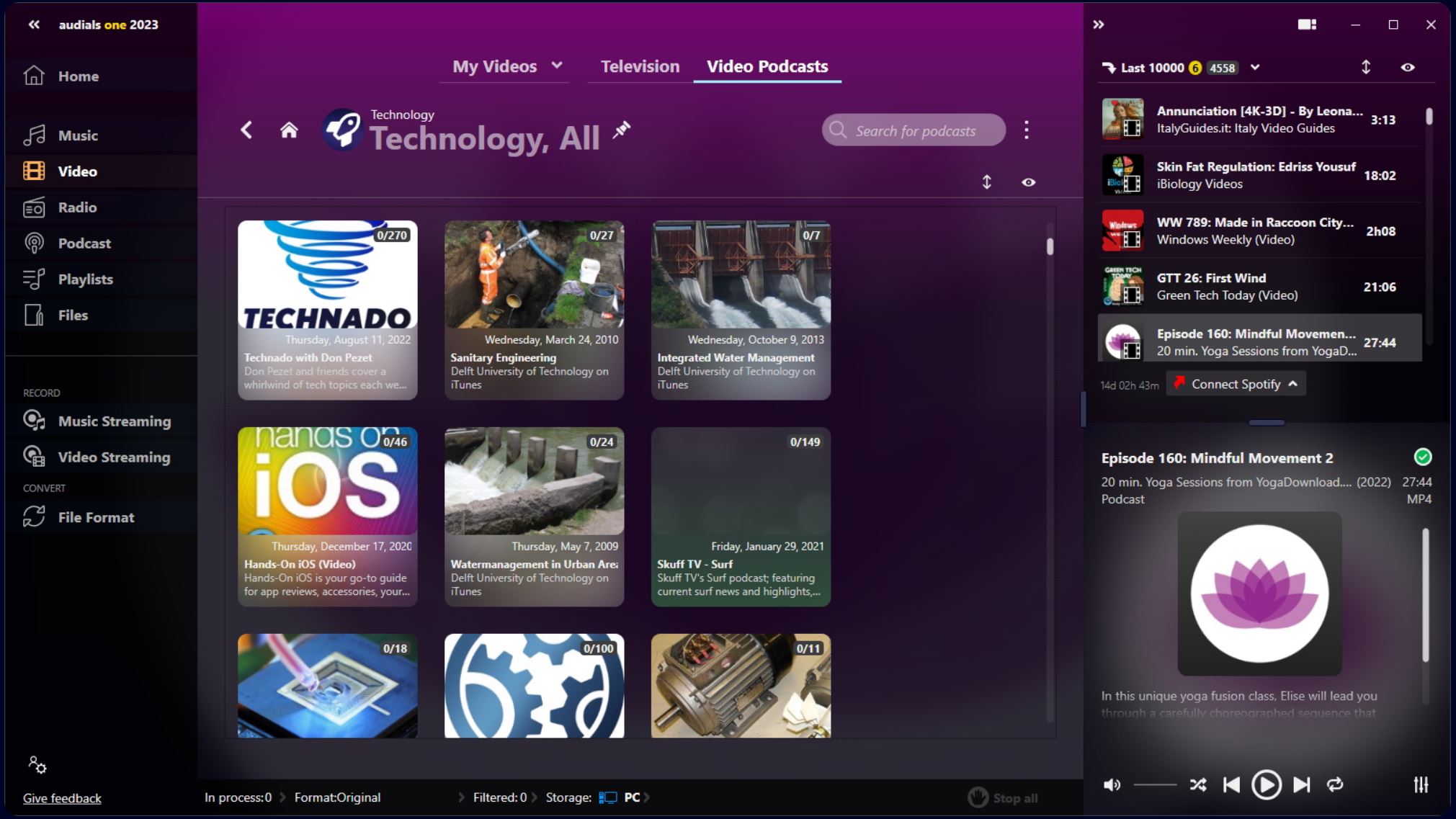Go back with the left arrow
The image size is (1456, 819).
click(x=246, y=130)
